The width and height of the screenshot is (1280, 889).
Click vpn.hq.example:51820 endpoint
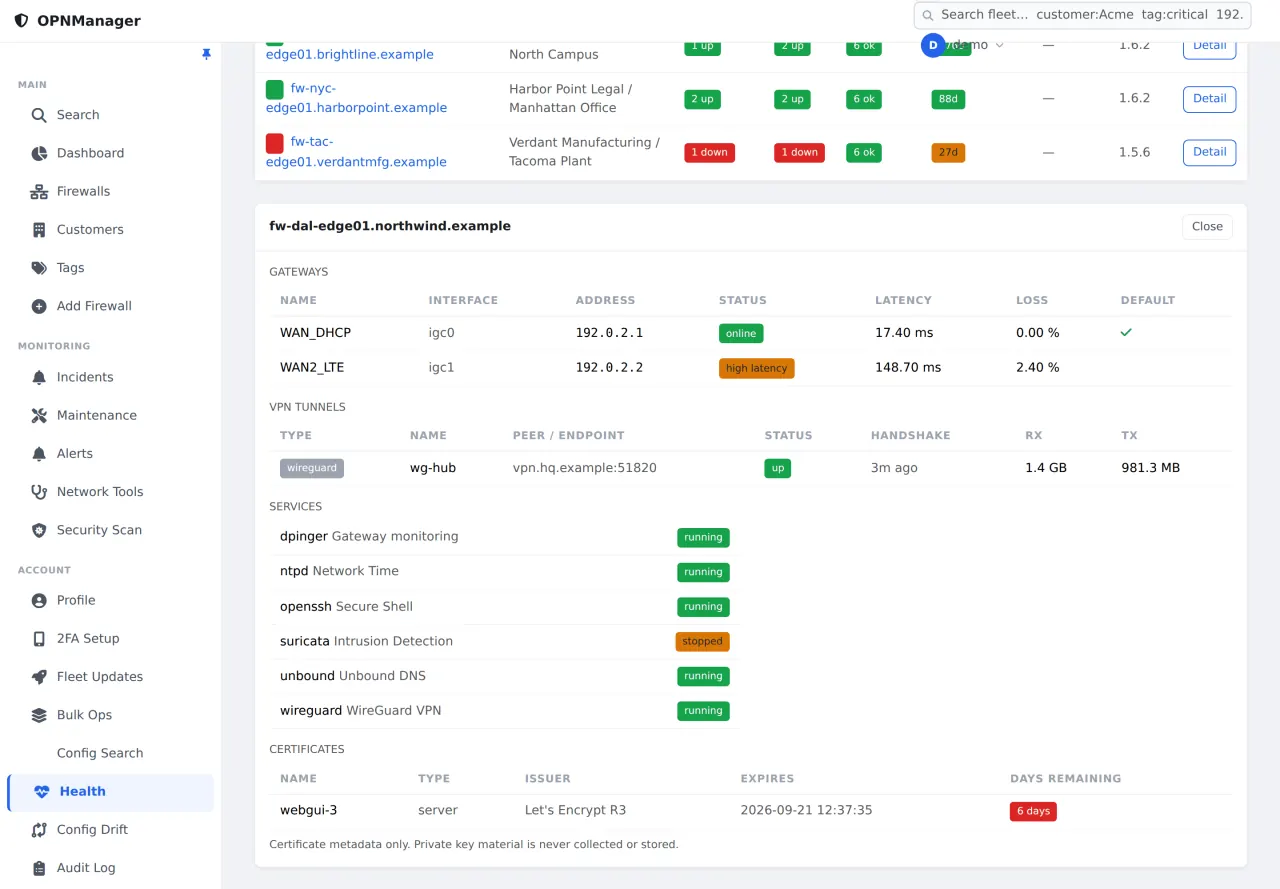pos(585,467)
